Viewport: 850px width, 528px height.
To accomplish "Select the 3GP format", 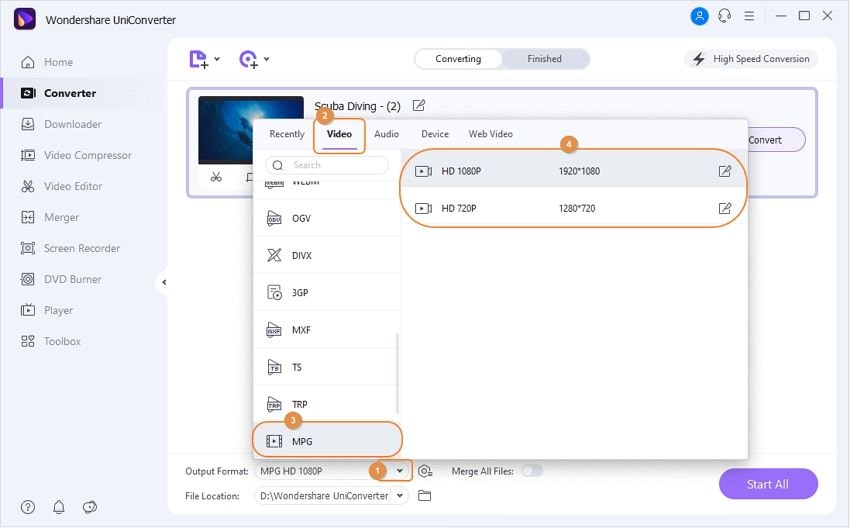I will 327,293.
